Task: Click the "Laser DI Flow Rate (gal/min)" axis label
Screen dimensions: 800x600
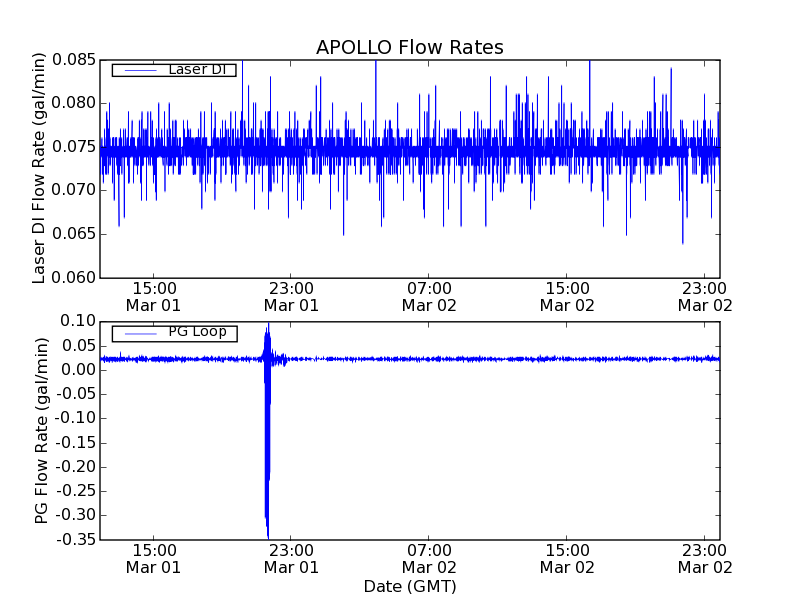Action: tap(39, 168)
